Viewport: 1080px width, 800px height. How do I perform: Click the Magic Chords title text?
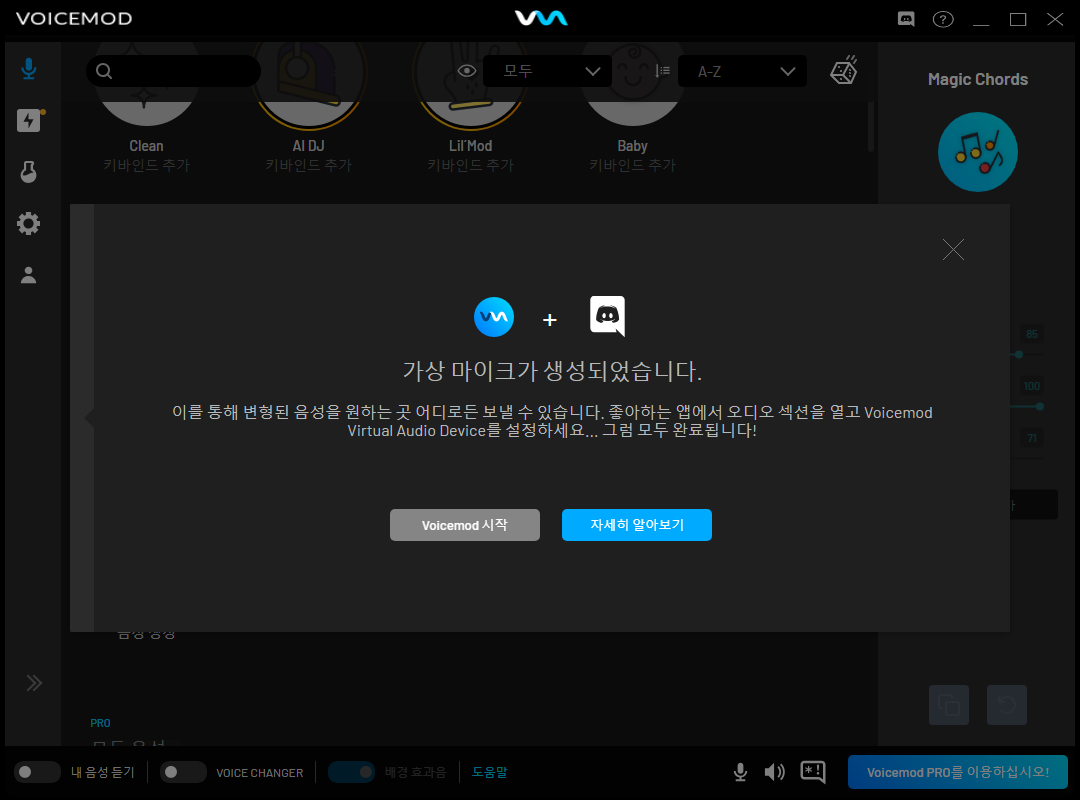(x=977, y=79)
